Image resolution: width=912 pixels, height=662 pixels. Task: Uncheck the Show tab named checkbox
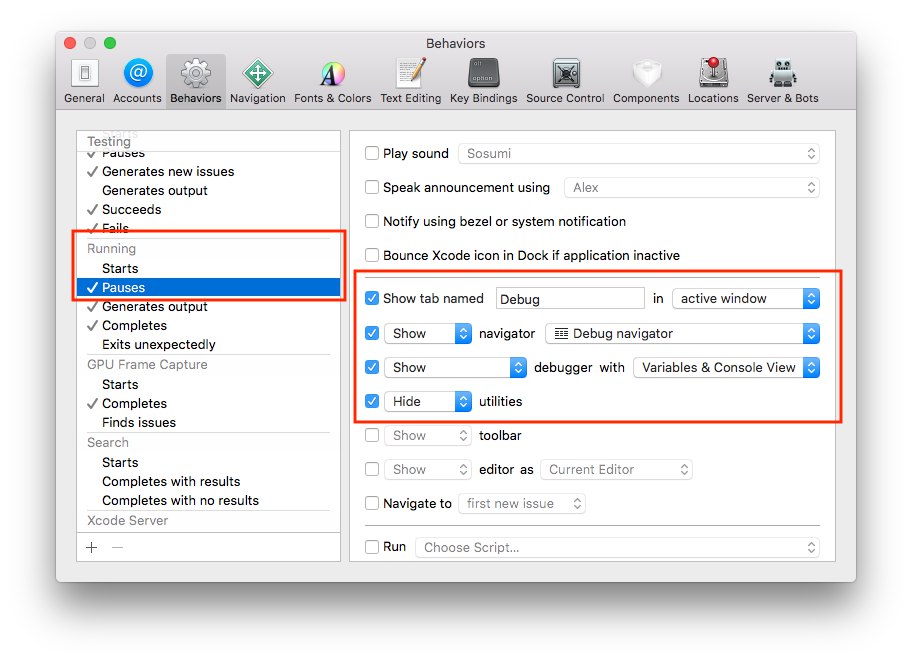pyautogui.click(x=372, y=298)
